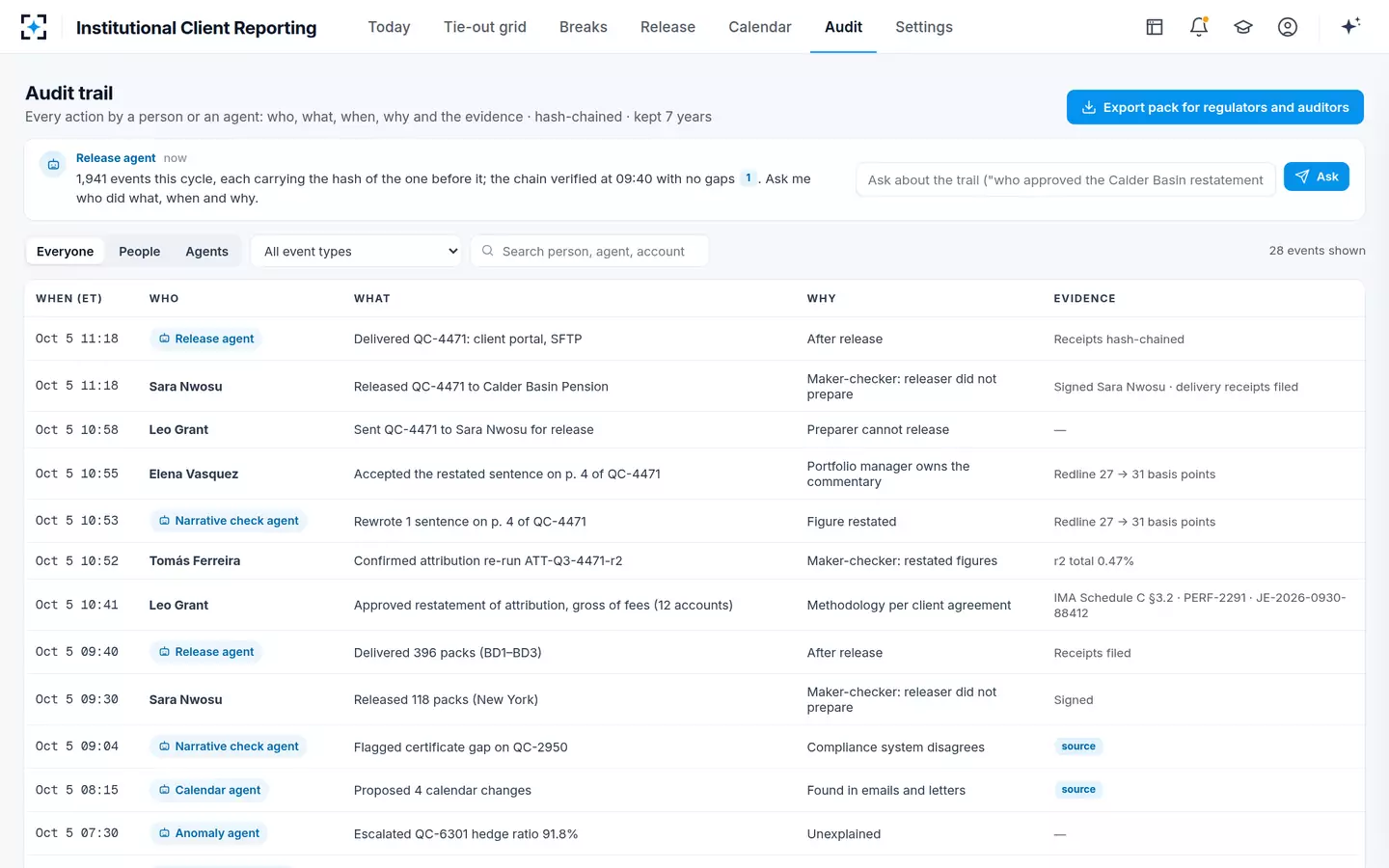
Task: Click the magnifier icon in the search box
Action: (x=488, y=251)
